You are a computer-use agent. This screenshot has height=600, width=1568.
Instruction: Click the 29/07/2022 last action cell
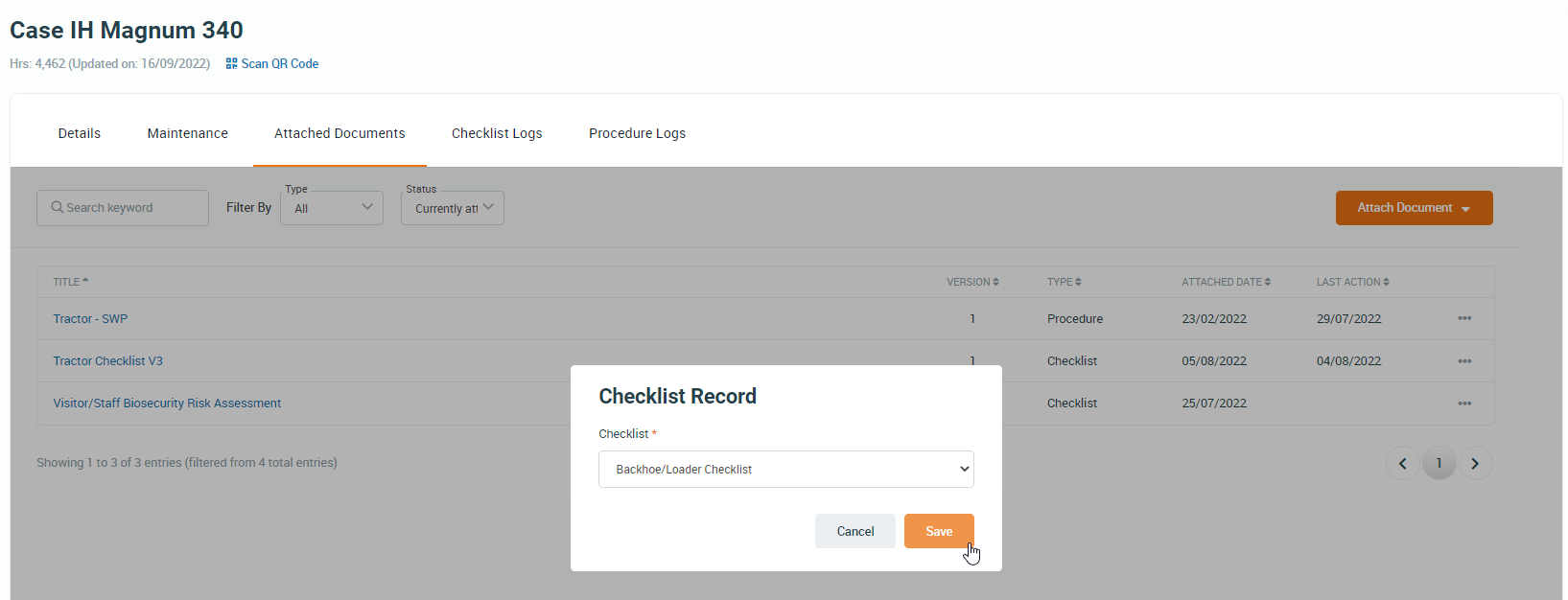1348,319
